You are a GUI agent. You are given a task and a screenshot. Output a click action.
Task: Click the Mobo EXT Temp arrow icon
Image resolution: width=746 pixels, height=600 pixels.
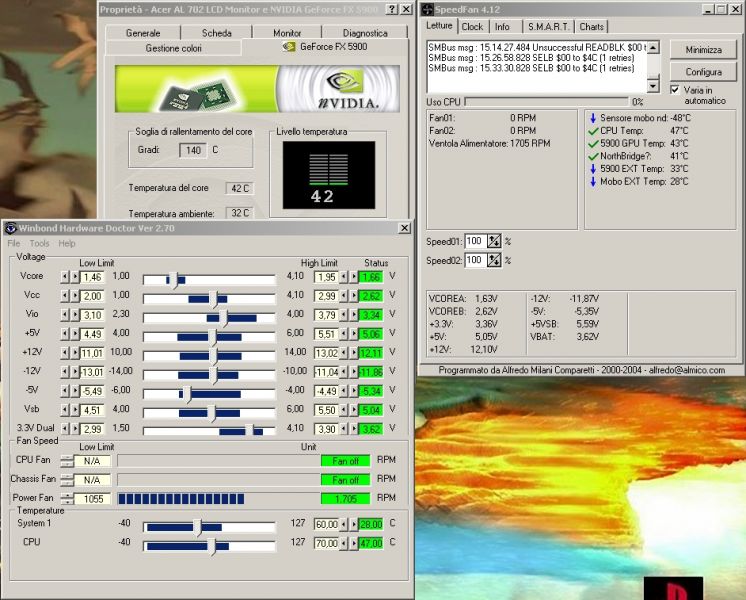593,182
